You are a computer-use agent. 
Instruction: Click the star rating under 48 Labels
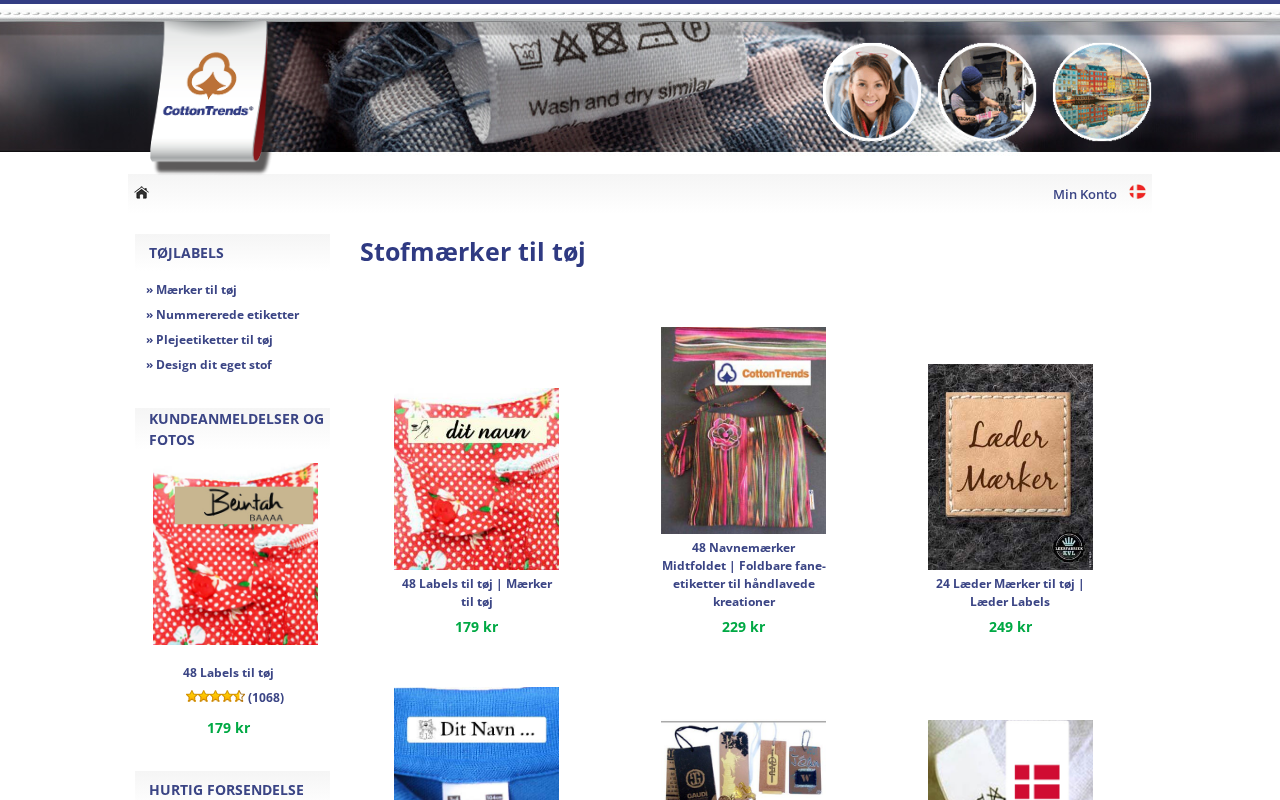pos(215,697)
